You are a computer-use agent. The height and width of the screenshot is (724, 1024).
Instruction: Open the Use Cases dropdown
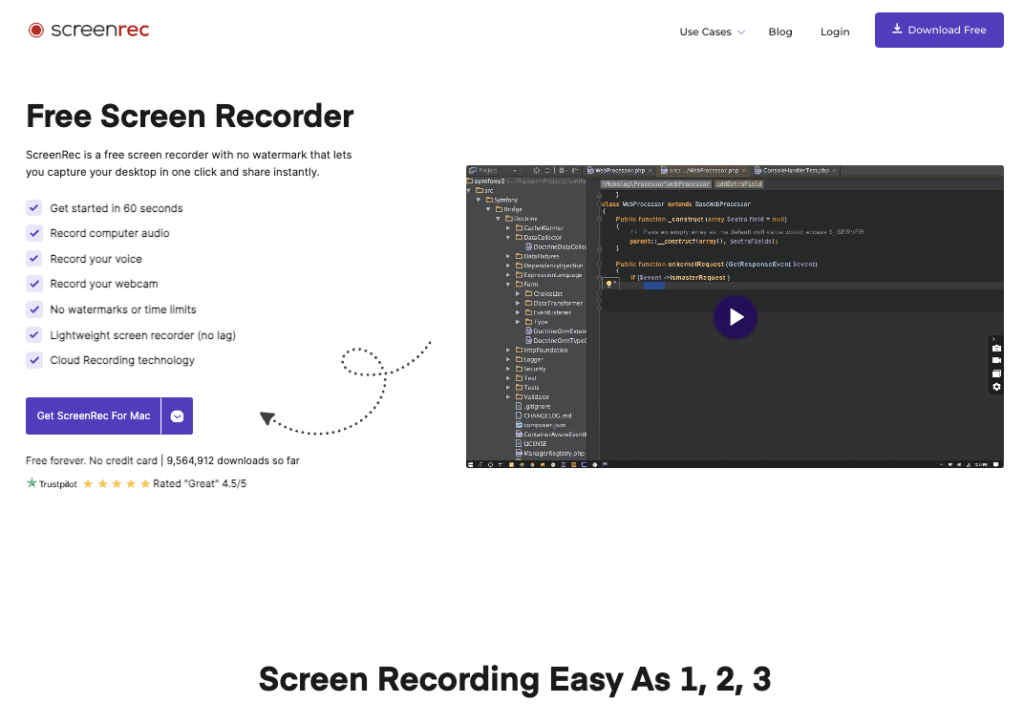(710, 31)
